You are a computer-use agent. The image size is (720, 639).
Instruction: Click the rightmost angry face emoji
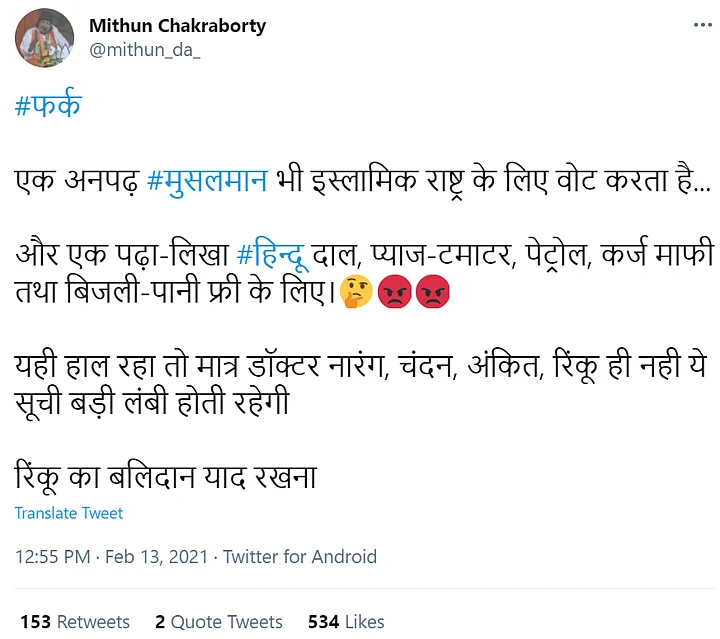(432, 293)
